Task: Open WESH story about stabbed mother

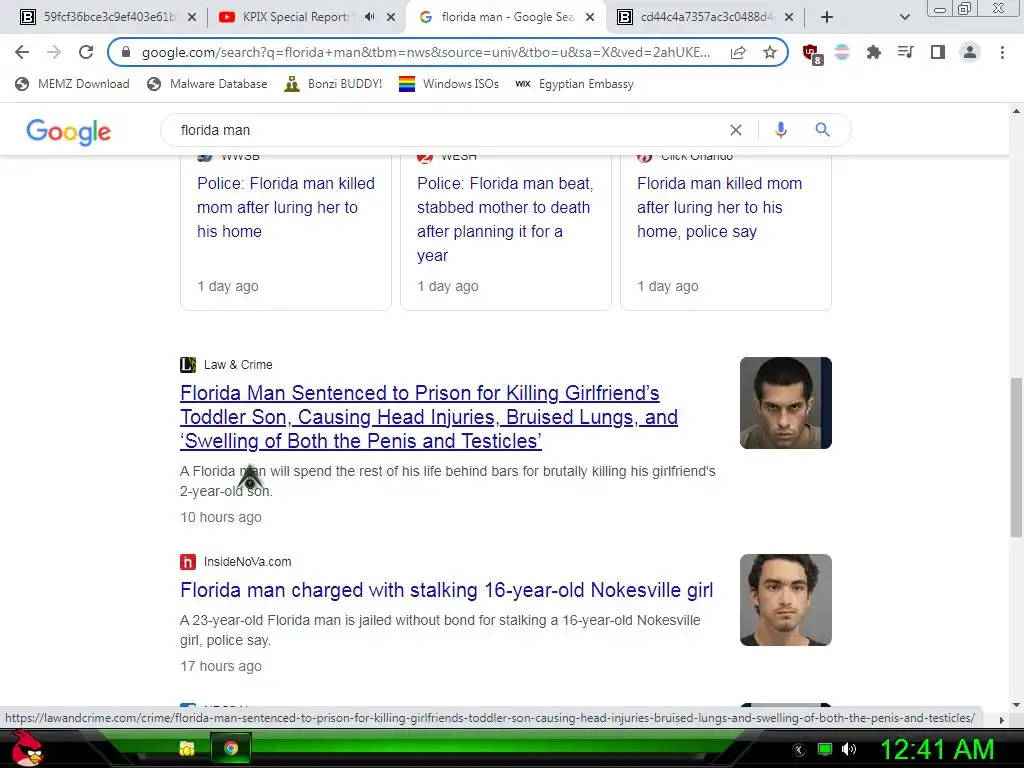Action: click(505, 219)
